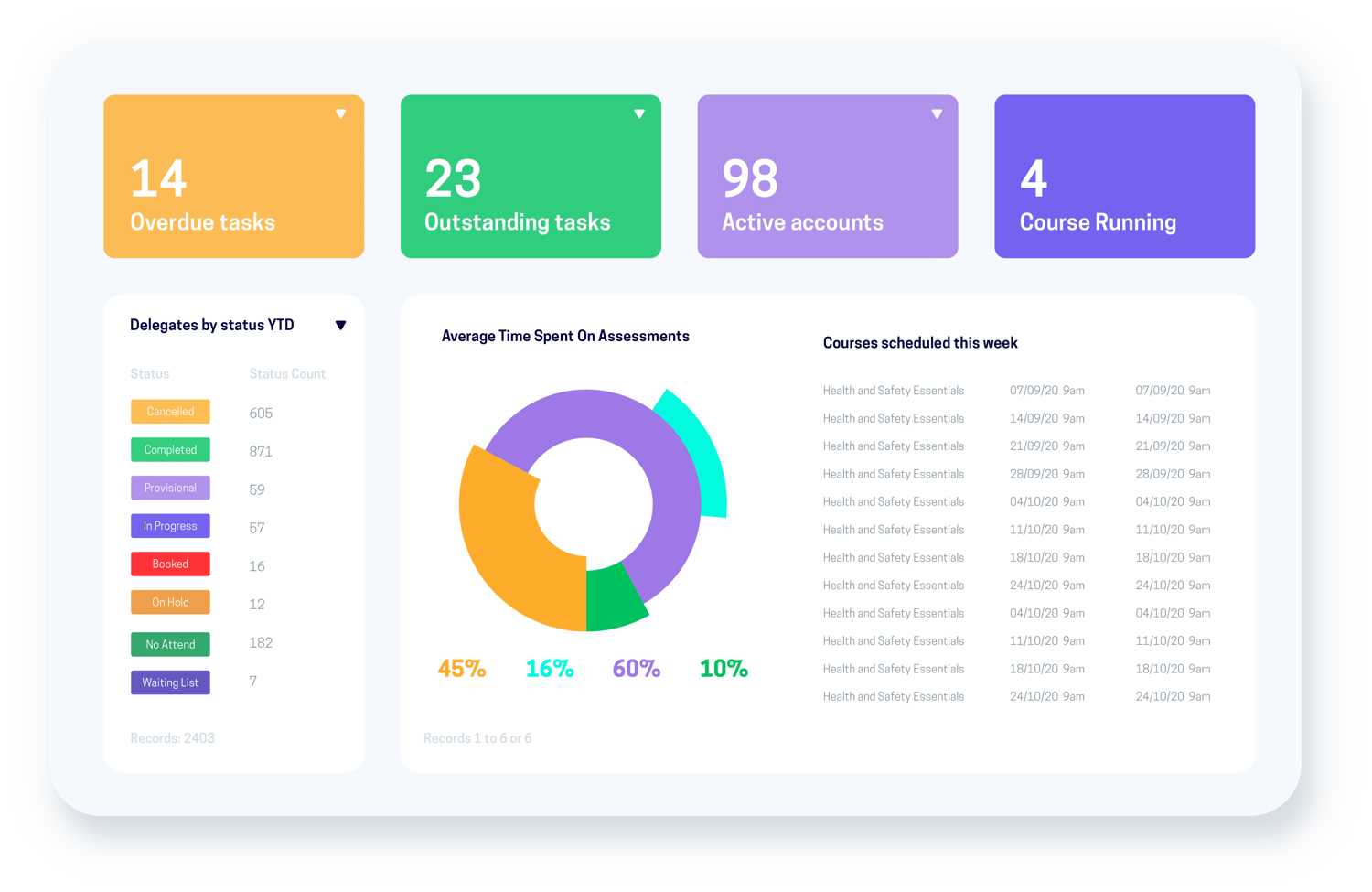Viewport: 1372px width, 892px height.
Task: Select the Cancelled status badge
Action: coord(170,412)
